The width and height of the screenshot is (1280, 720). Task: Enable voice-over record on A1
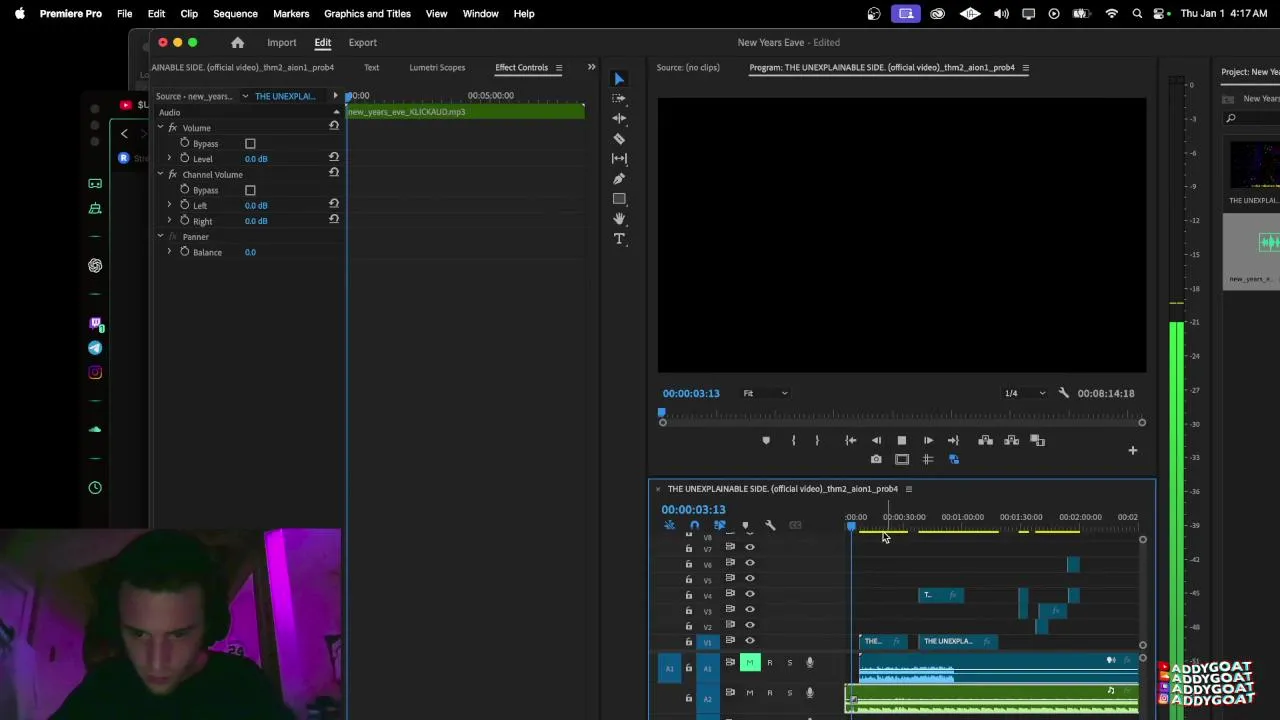click(810, 662)
